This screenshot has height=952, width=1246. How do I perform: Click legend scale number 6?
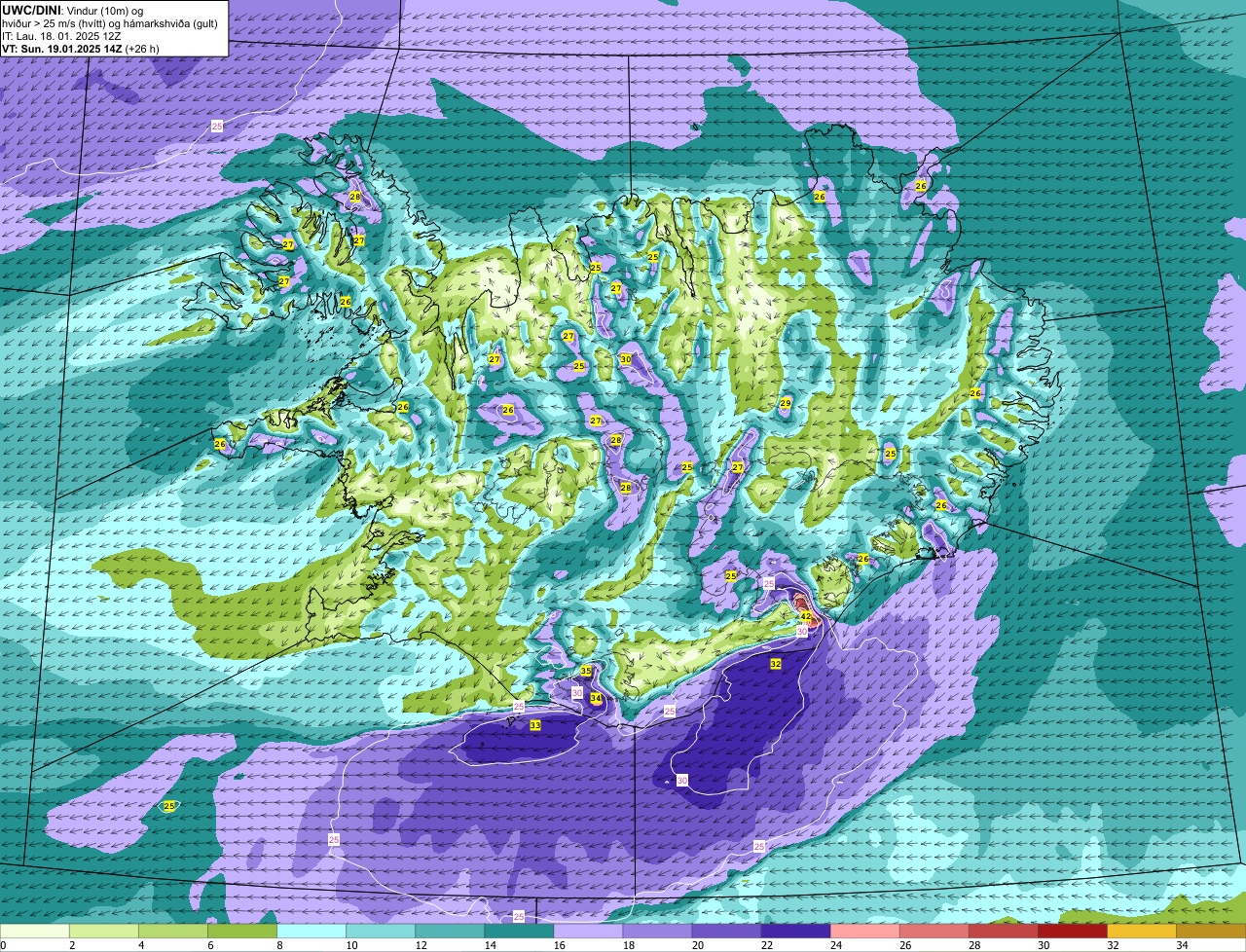pos(209,945)
